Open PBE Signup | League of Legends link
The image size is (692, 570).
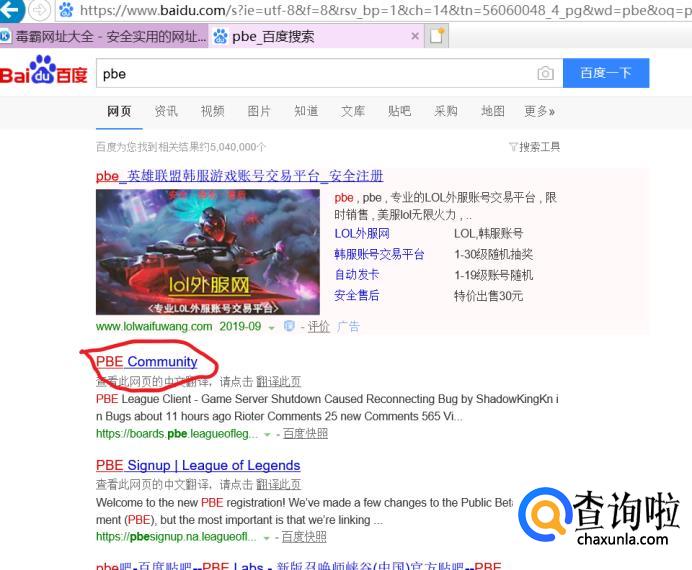[198, 465]
